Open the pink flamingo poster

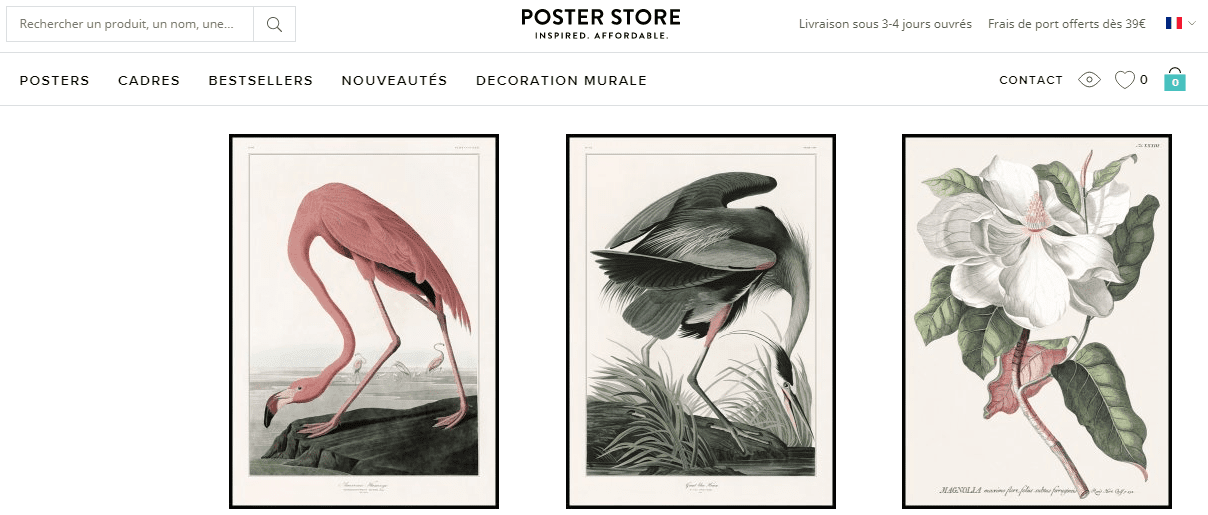pos(364,322)
